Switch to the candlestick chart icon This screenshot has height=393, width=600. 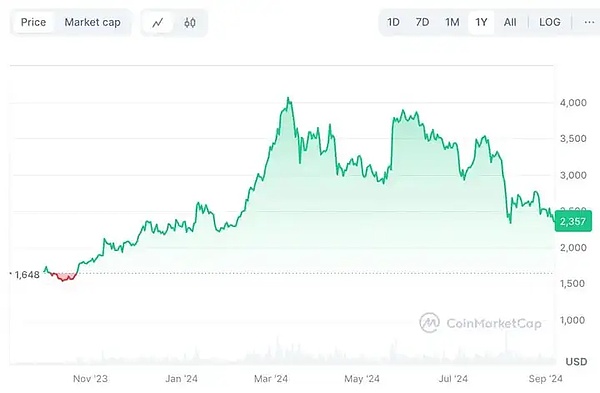(x=190, y=23)
